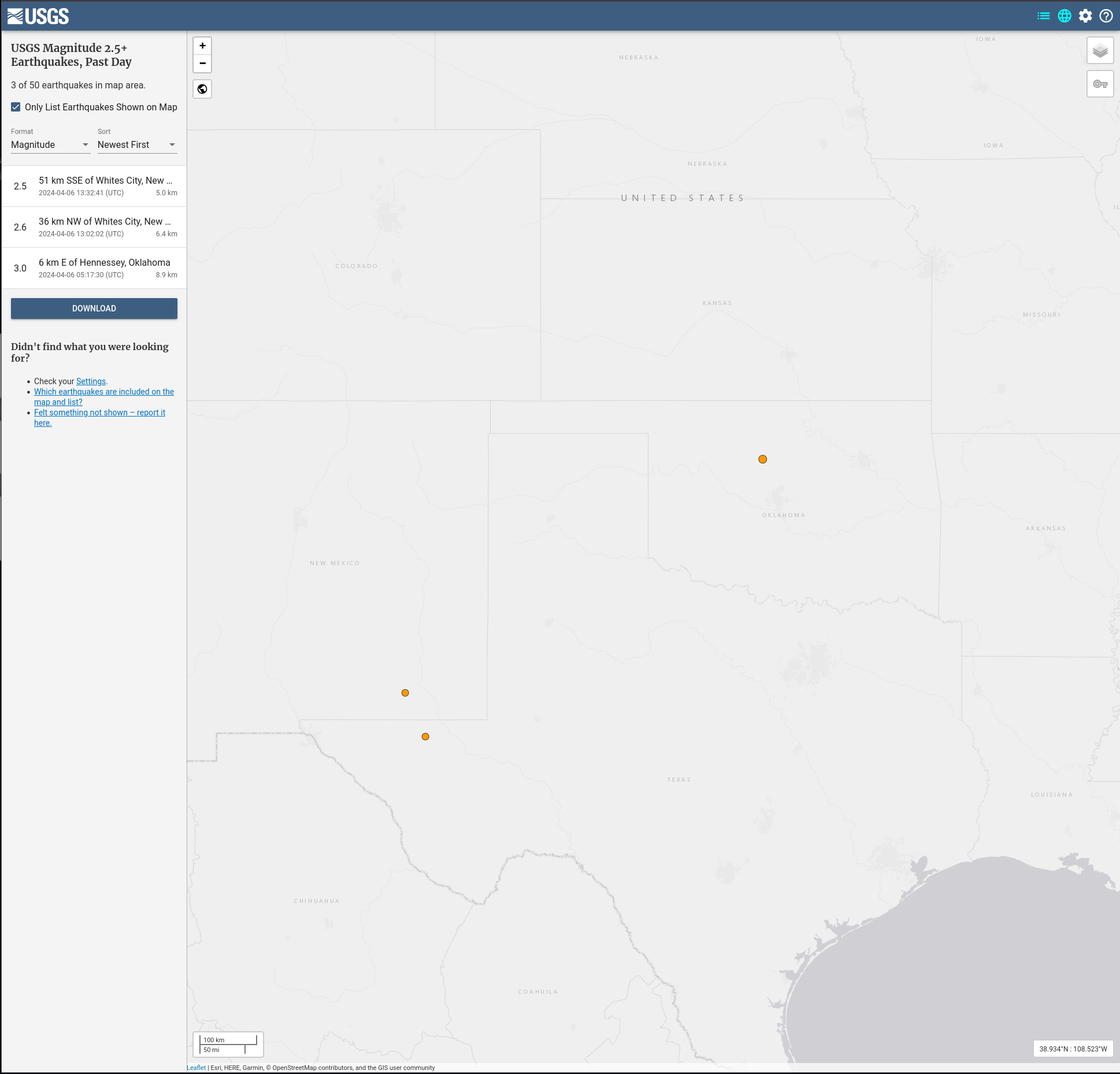Select the 2.5 Whites City SSE earthquake

click(94, 186)
